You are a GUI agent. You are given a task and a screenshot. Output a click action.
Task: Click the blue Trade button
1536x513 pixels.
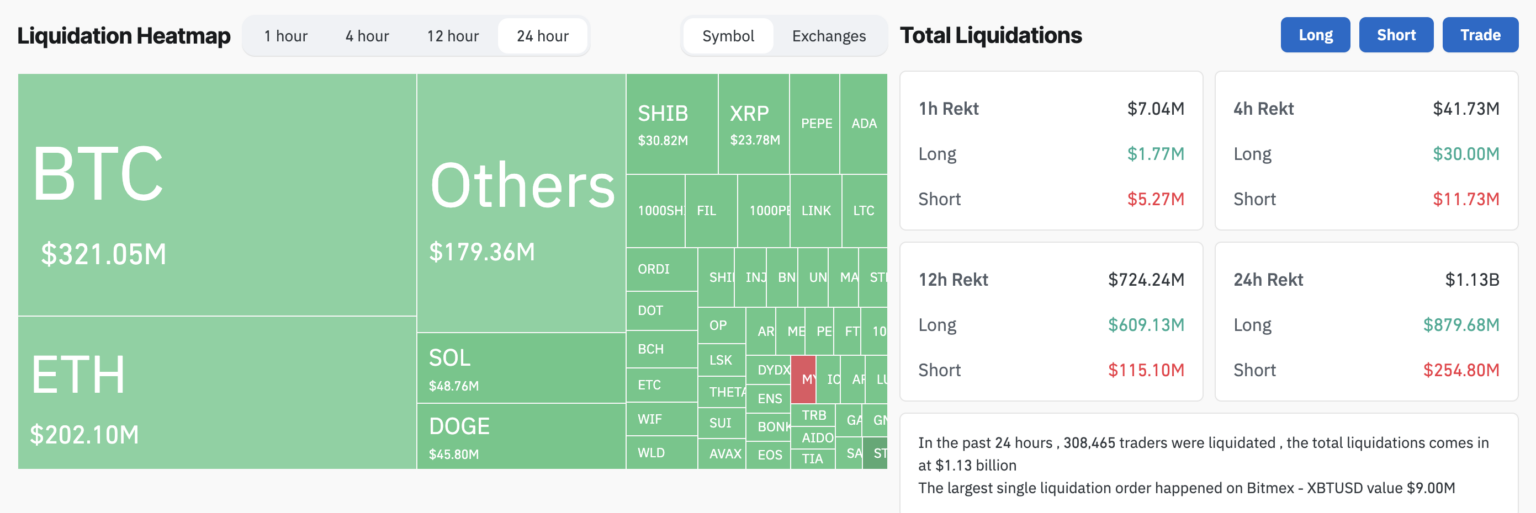pyautogui.click(x=1480, y=35)
